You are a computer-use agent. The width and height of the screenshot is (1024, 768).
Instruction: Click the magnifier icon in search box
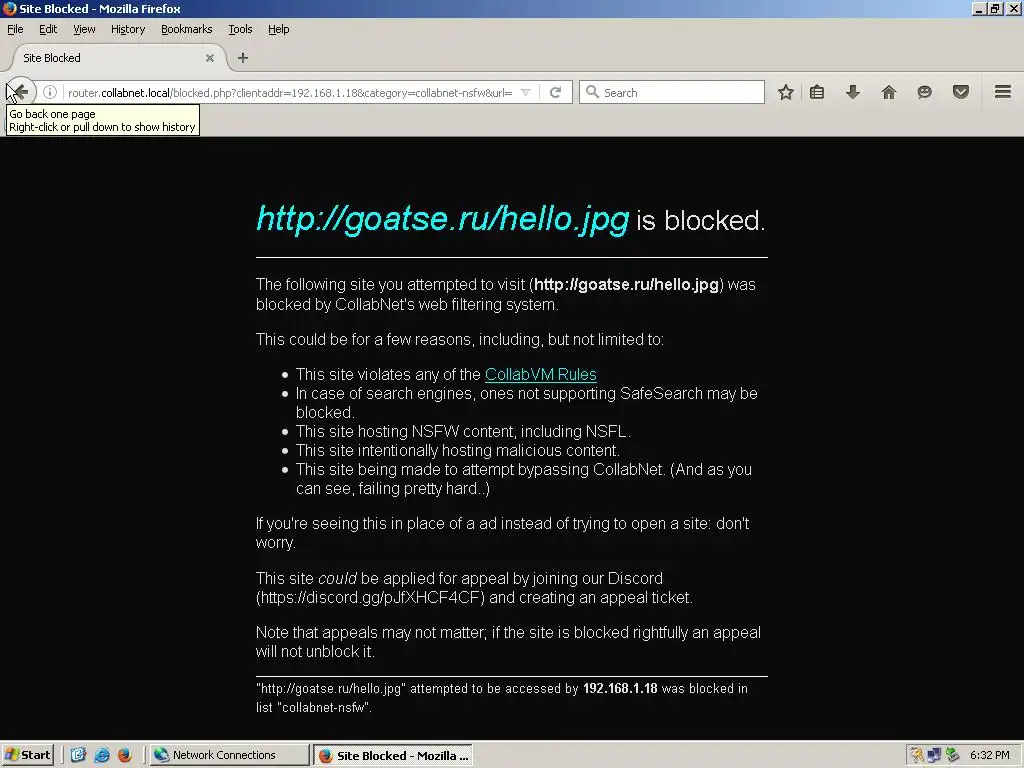[x=592, y=92]
